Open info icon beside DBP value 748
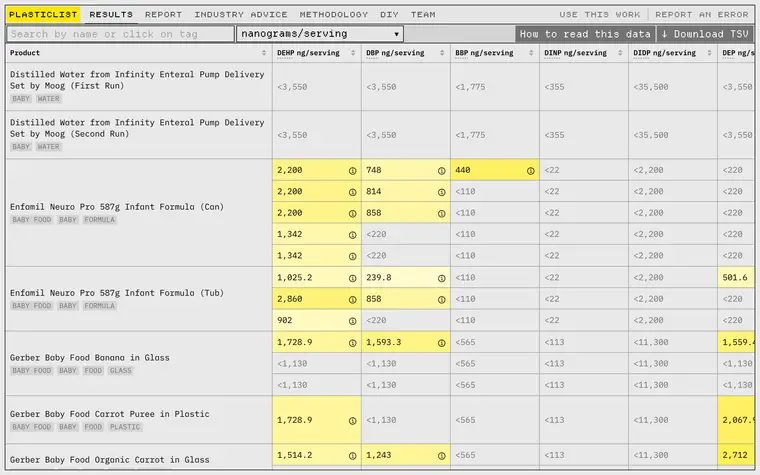760x475 pixels. (x=442, y=171)
